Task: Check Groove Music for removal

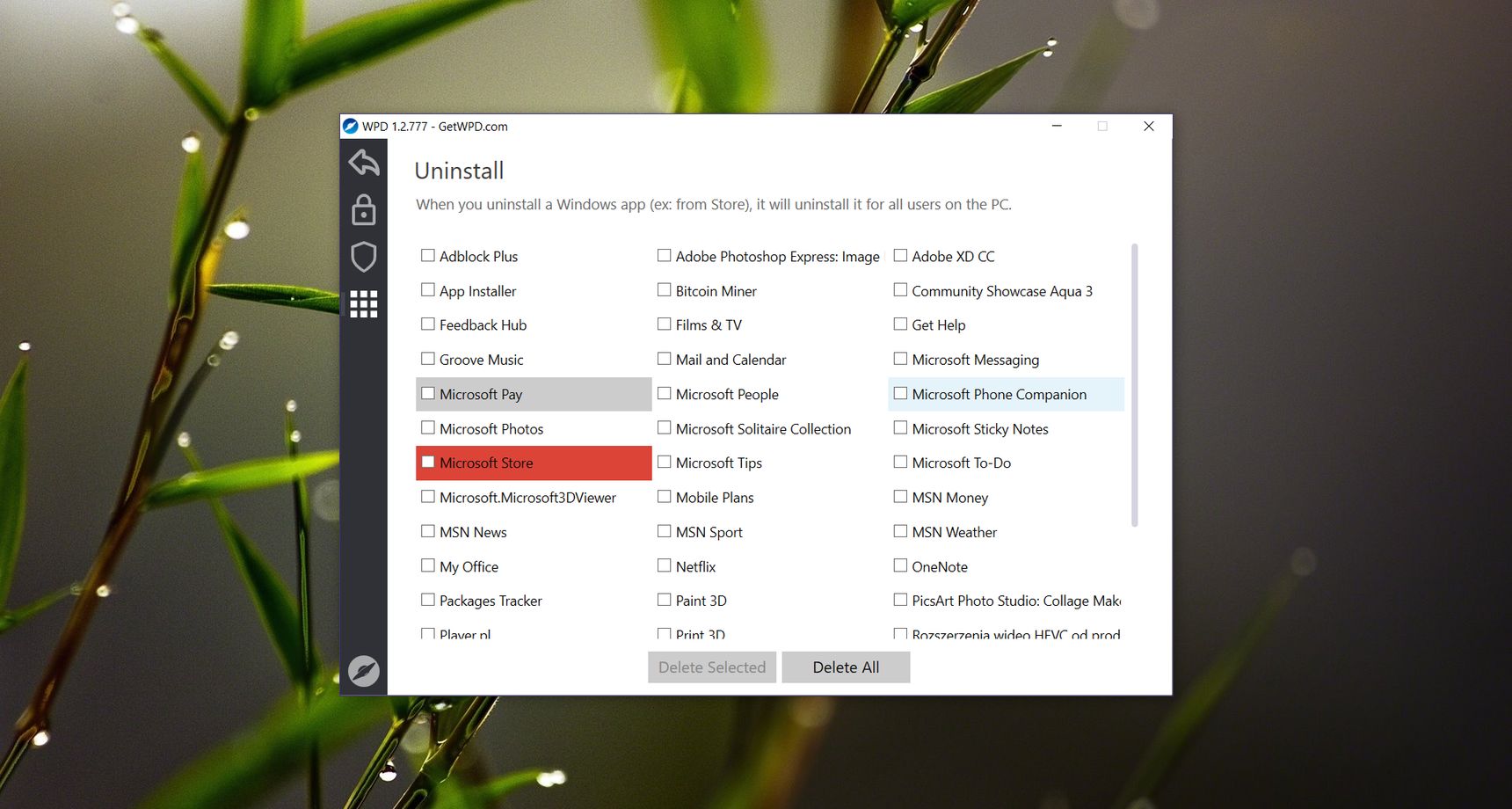Action: pyautogui.click(x=428, y=359)
